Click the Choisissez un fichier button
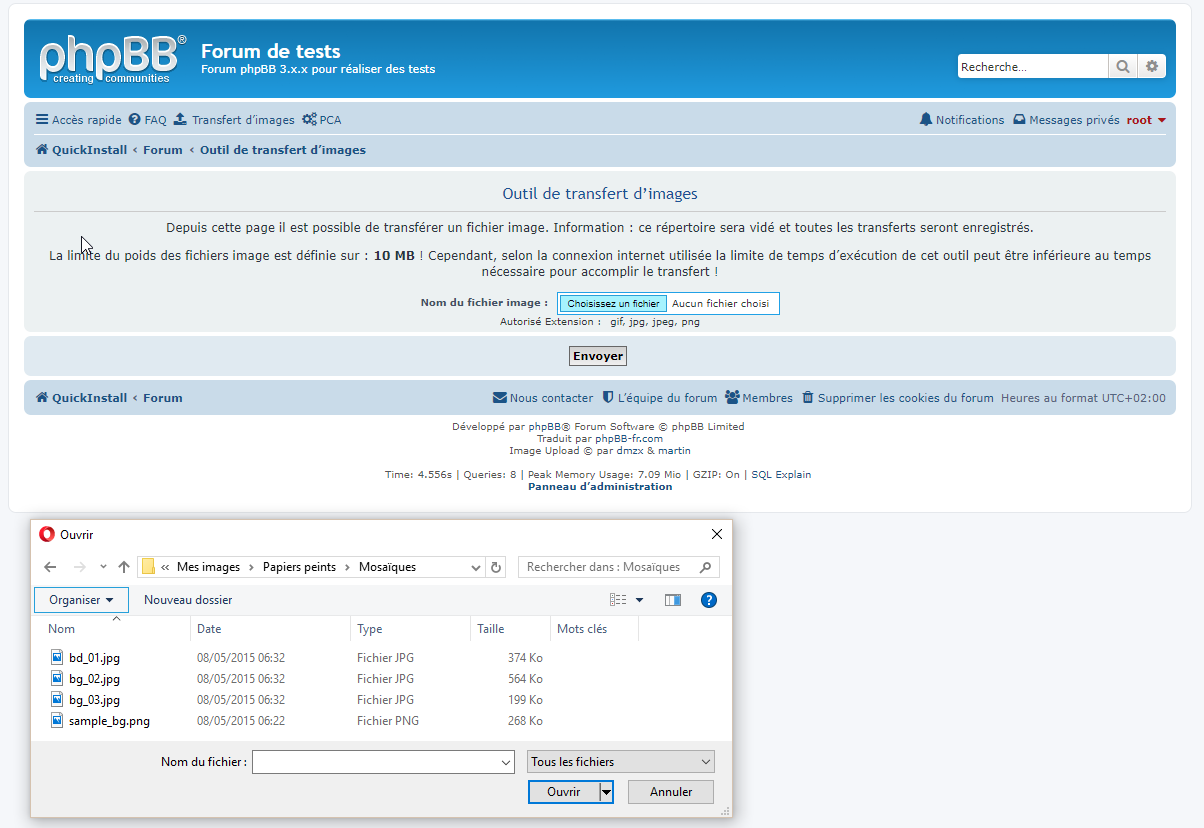 [613, 304]
